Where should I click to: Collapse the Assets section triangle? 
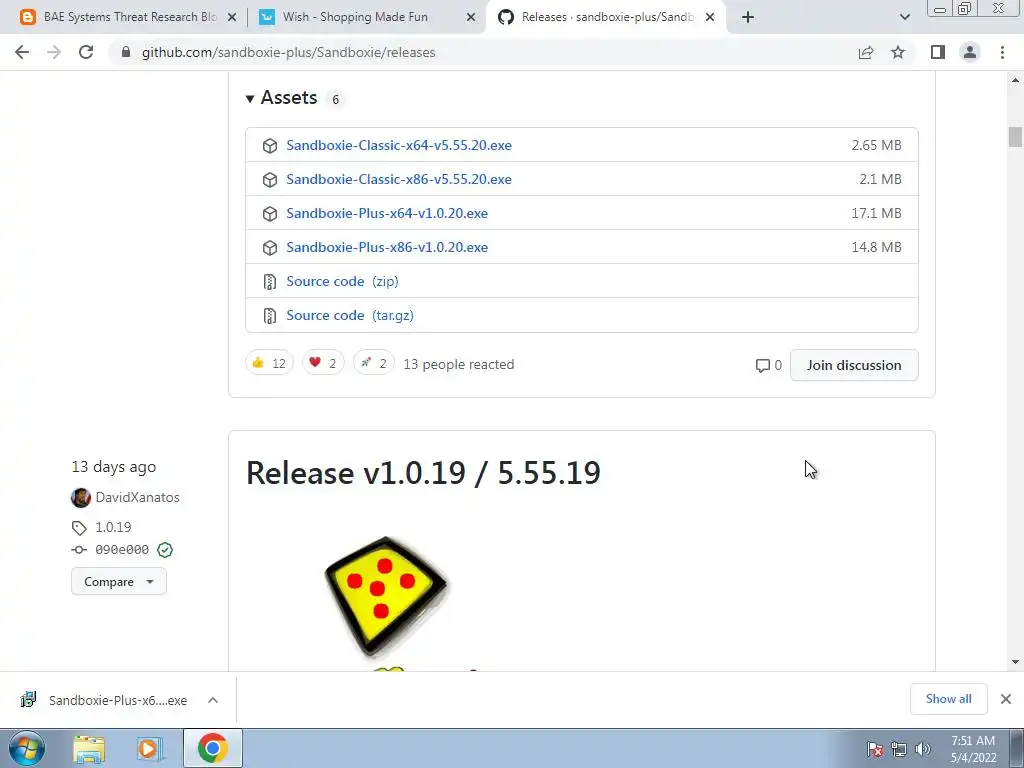[249, 99]
